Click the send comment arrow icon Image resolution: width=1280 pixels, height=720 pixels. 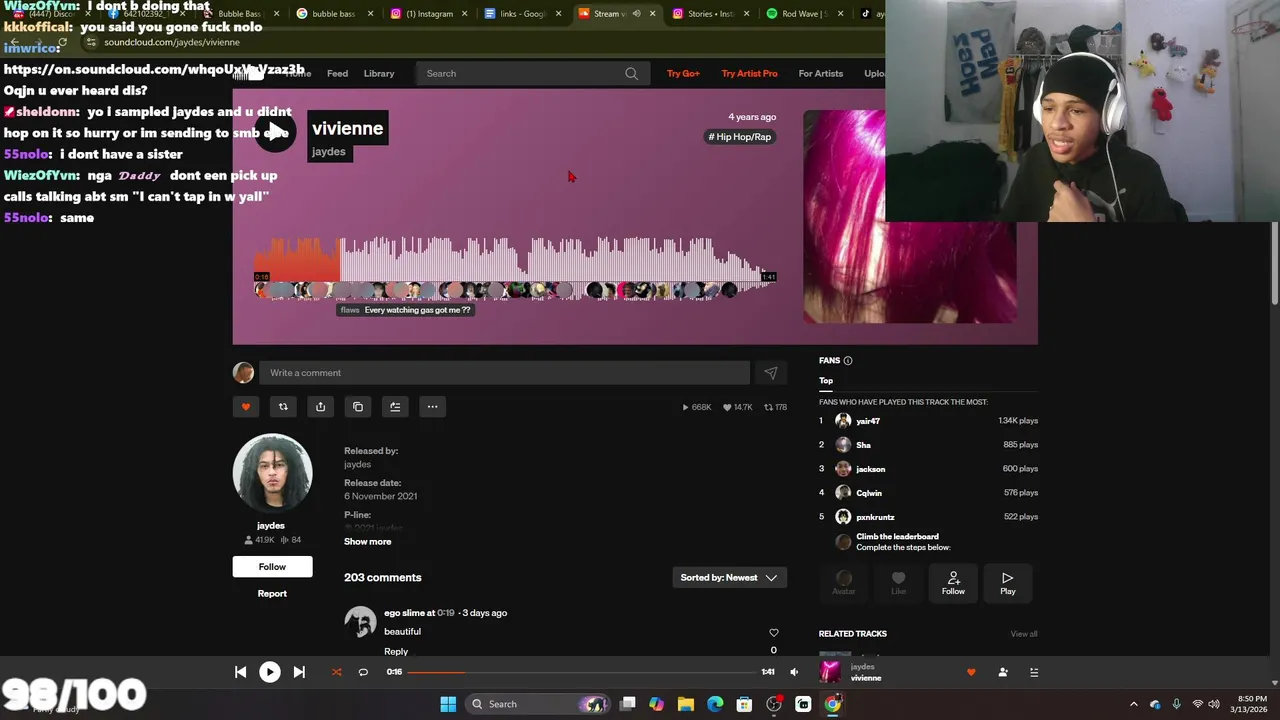pos(771,373)
